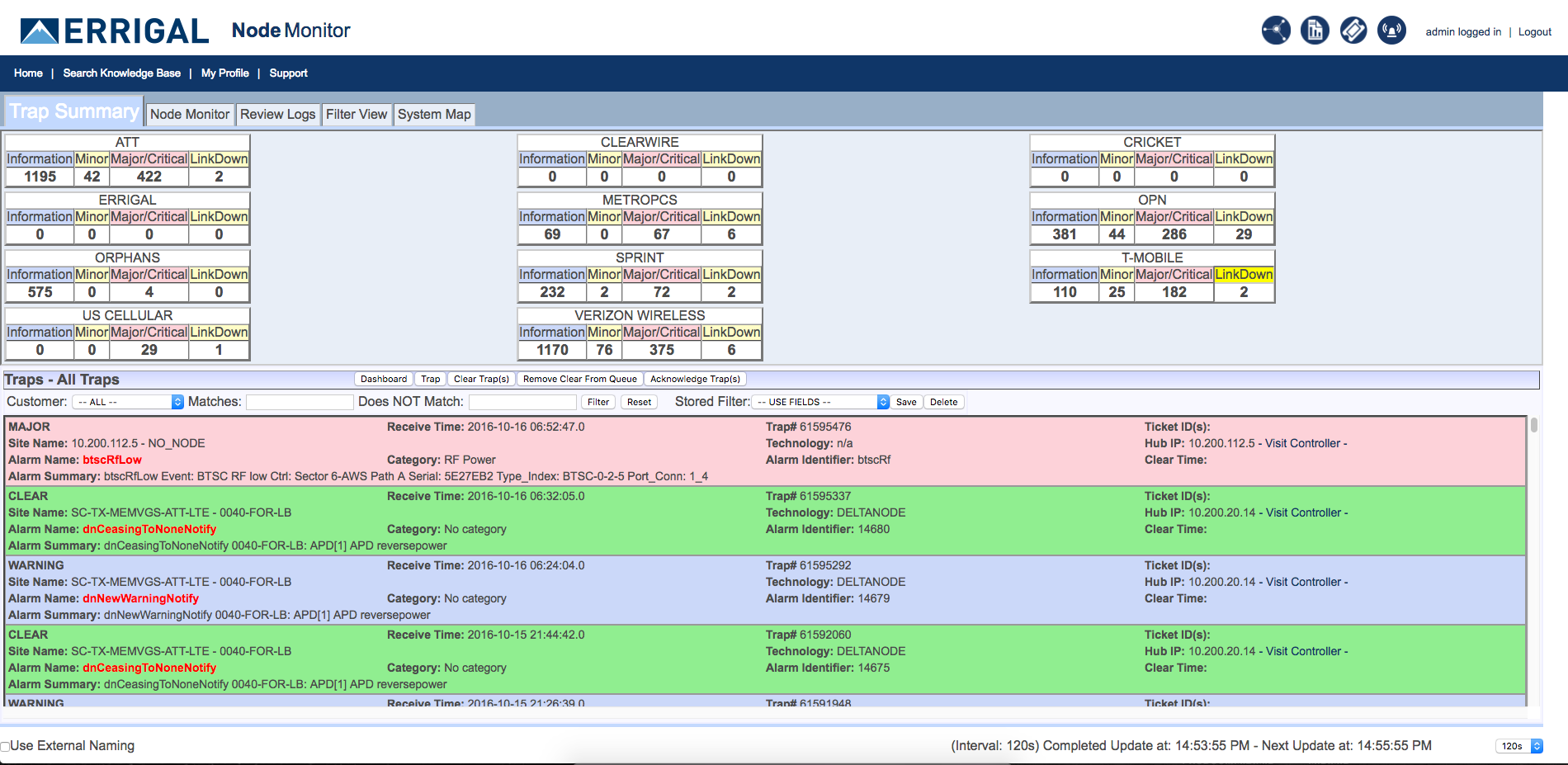Select the highlighted T-MOBILE LinkDown cell
The image size is (1568, 765).
(1244, 275)
